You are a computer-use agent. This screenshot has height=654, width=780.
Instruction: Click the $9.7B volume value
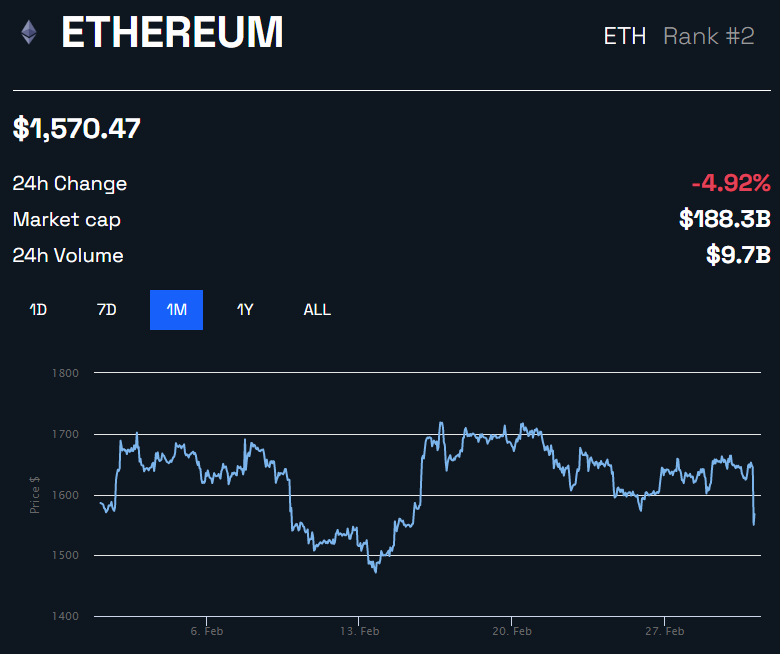click(738, 255)
